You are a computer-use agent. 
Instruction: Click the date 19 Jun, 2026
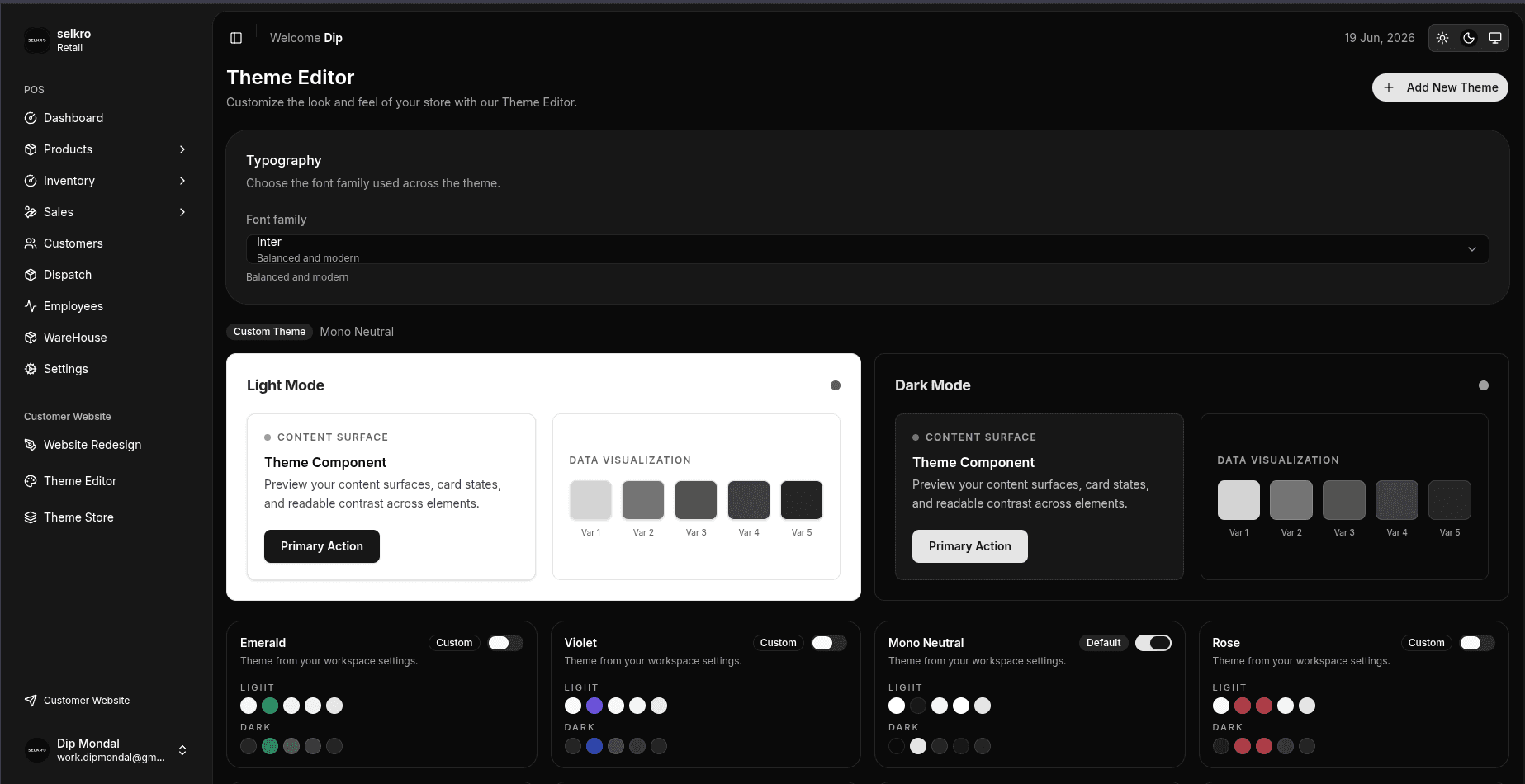click(1380, 38)
